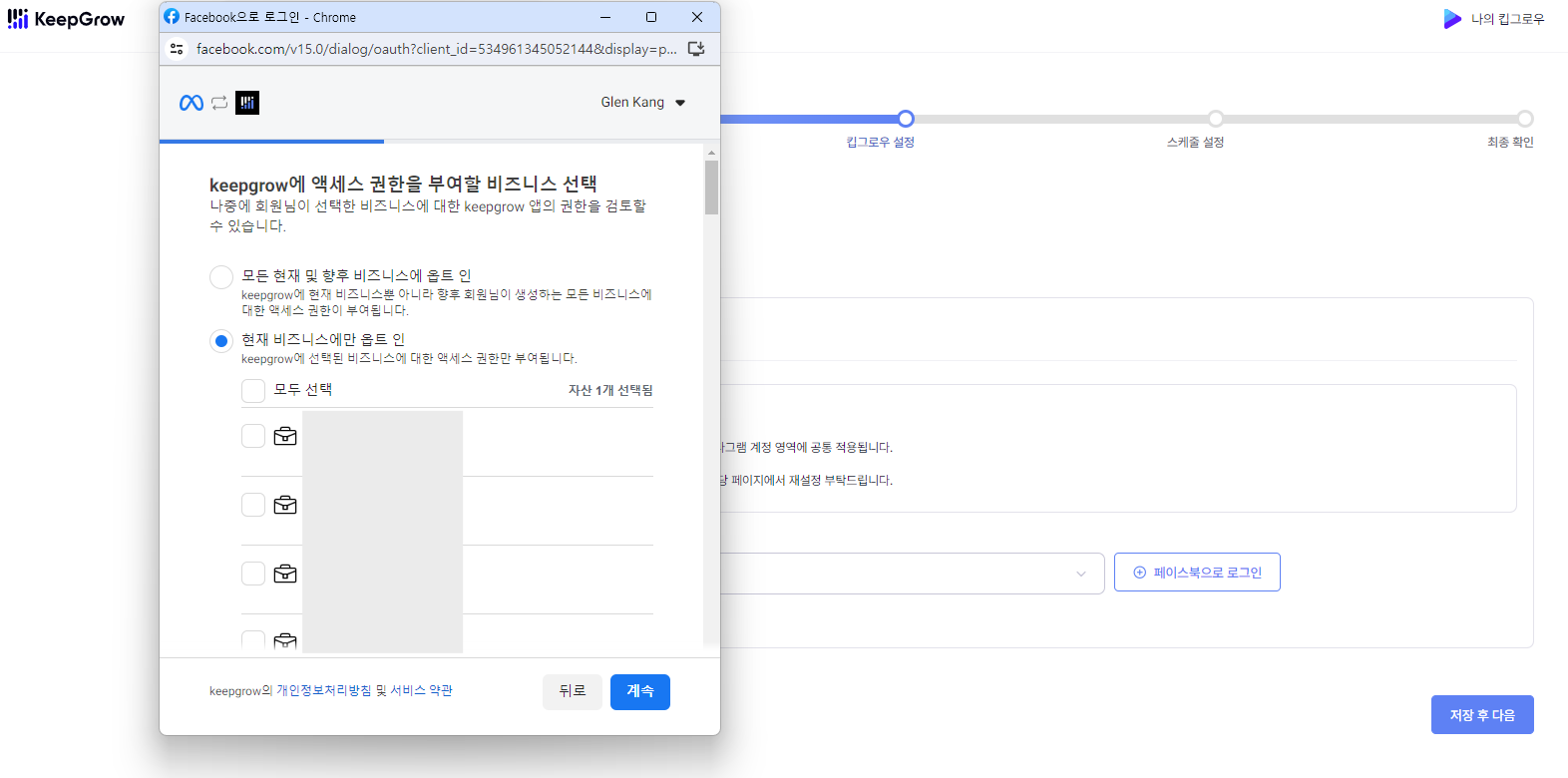Click the install app icon in address bar

696,49
